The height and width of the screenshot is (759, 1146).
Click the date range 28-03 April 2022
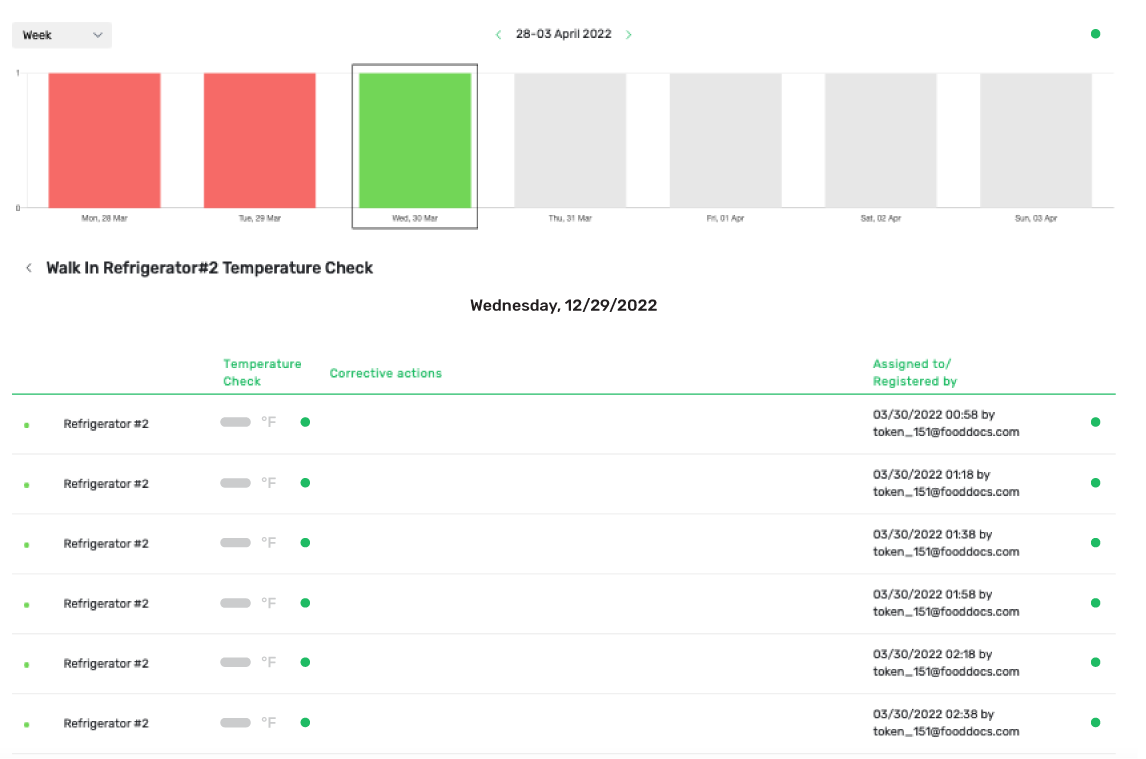point(563,34)
